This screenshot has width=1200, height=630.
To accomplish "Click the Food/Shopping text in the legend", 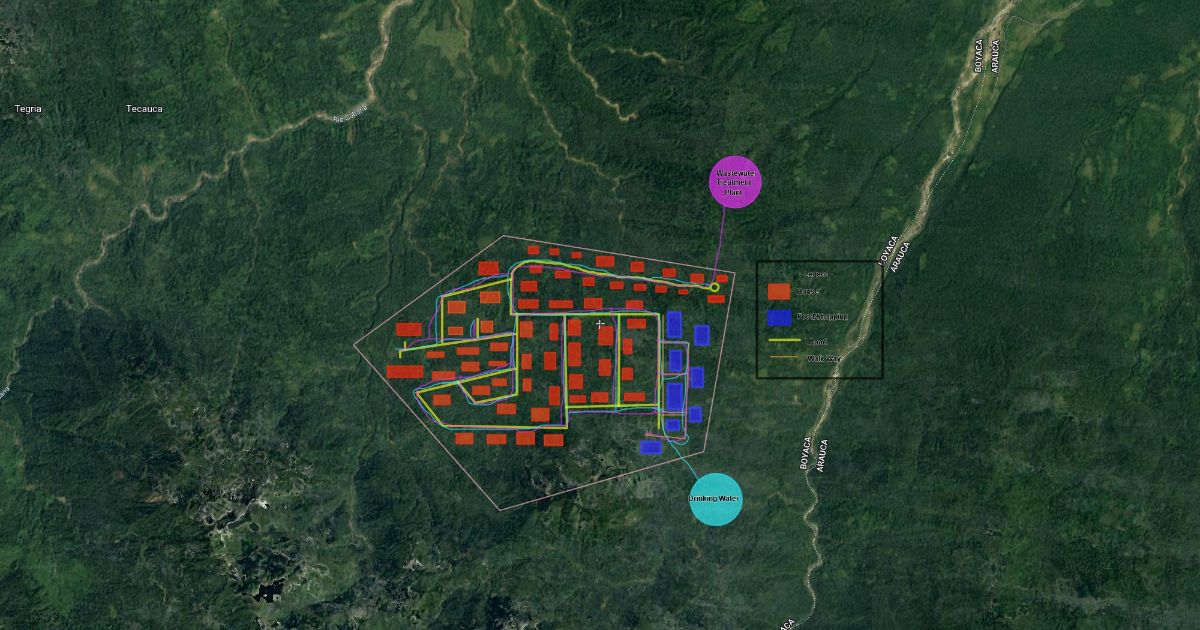I will pyautogui.click(x=822, y=317).
